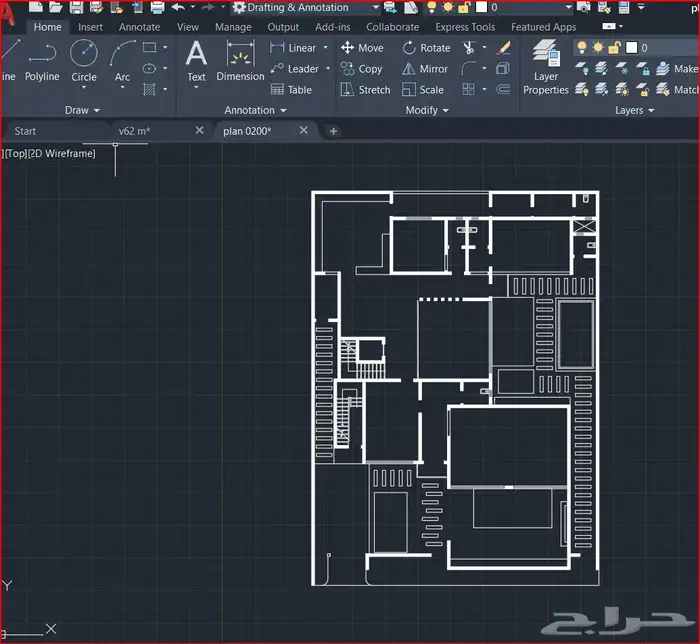Toggle layer 0 on/off lightbulb in Layers panel
The height and width of the screenshot is (644, 700).
click(x=582, y=47)
